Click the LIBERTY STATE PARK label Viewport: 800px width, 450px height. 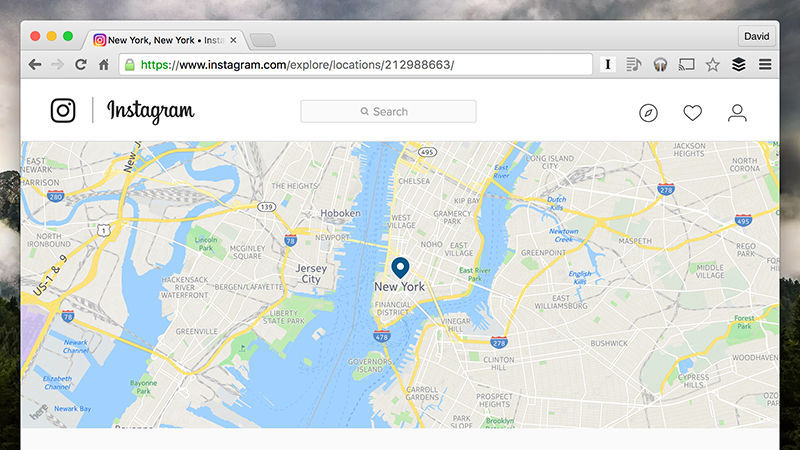pyautogui.click(x=284, y=317)
